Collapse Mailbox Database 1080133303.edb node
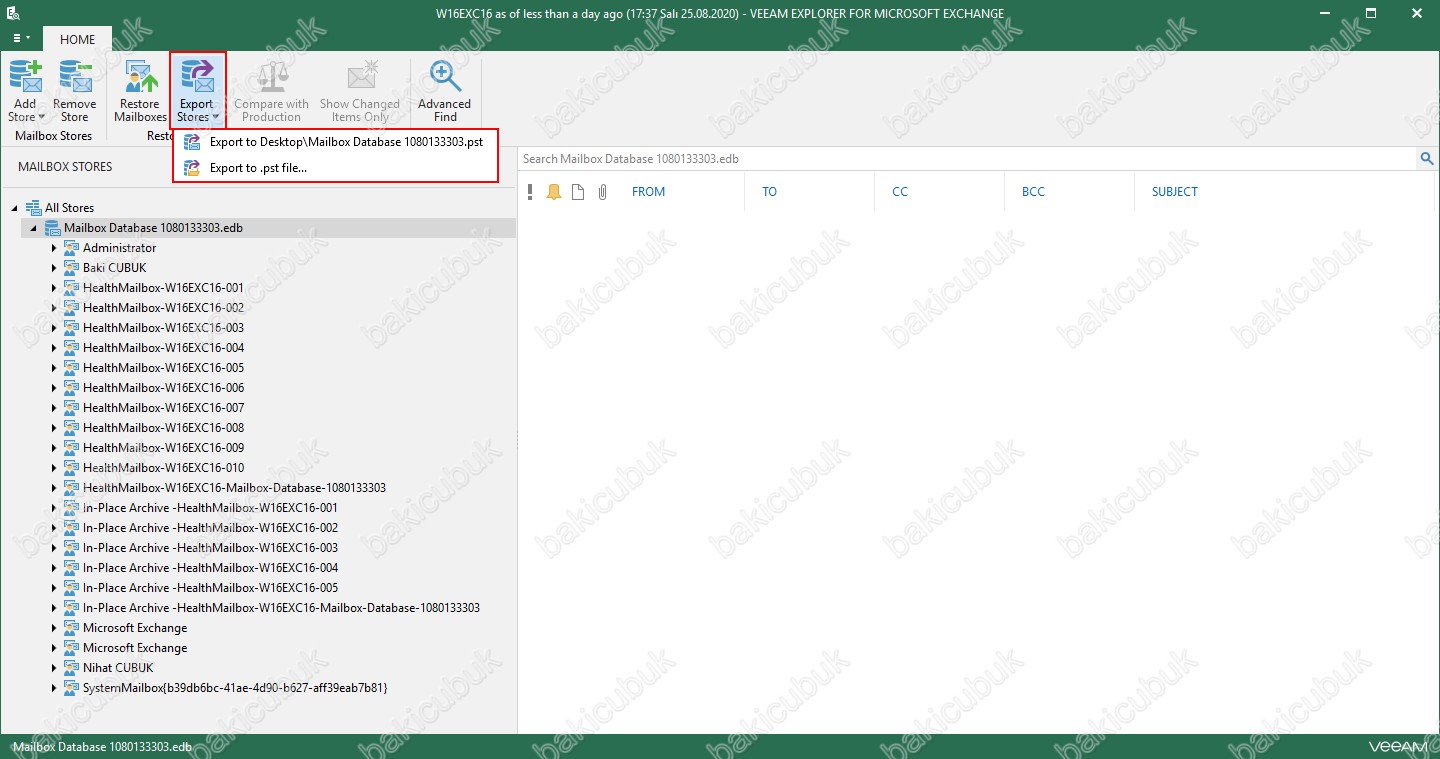Viewport: 1440px width, 759px height. tap(34, 228)
